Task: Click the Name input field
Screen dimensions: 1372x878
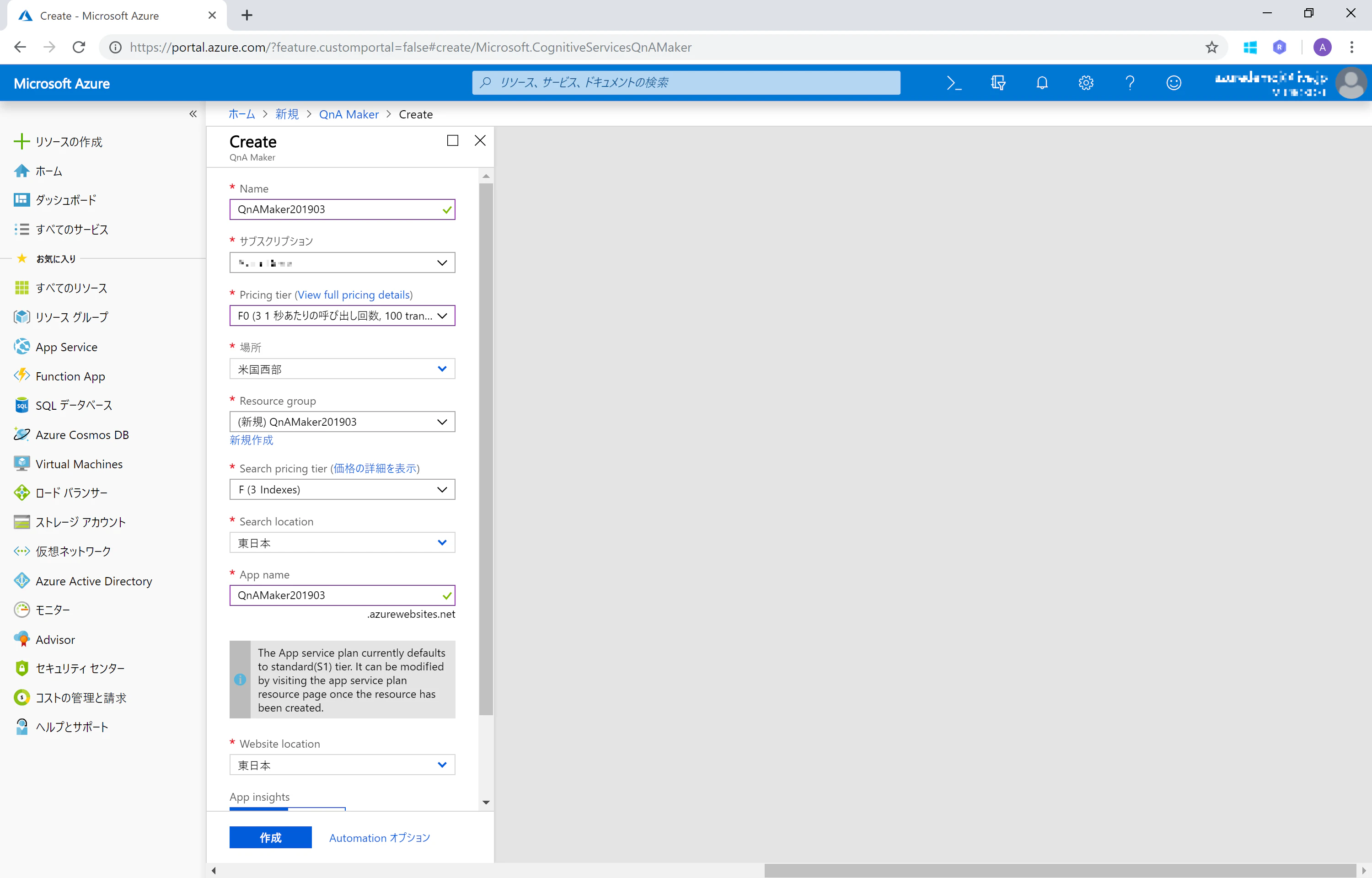Action: [342, 209]
